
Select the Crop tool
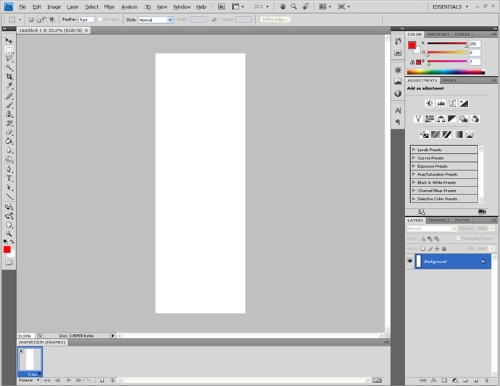pyautogui.click(x=9, y=77)
